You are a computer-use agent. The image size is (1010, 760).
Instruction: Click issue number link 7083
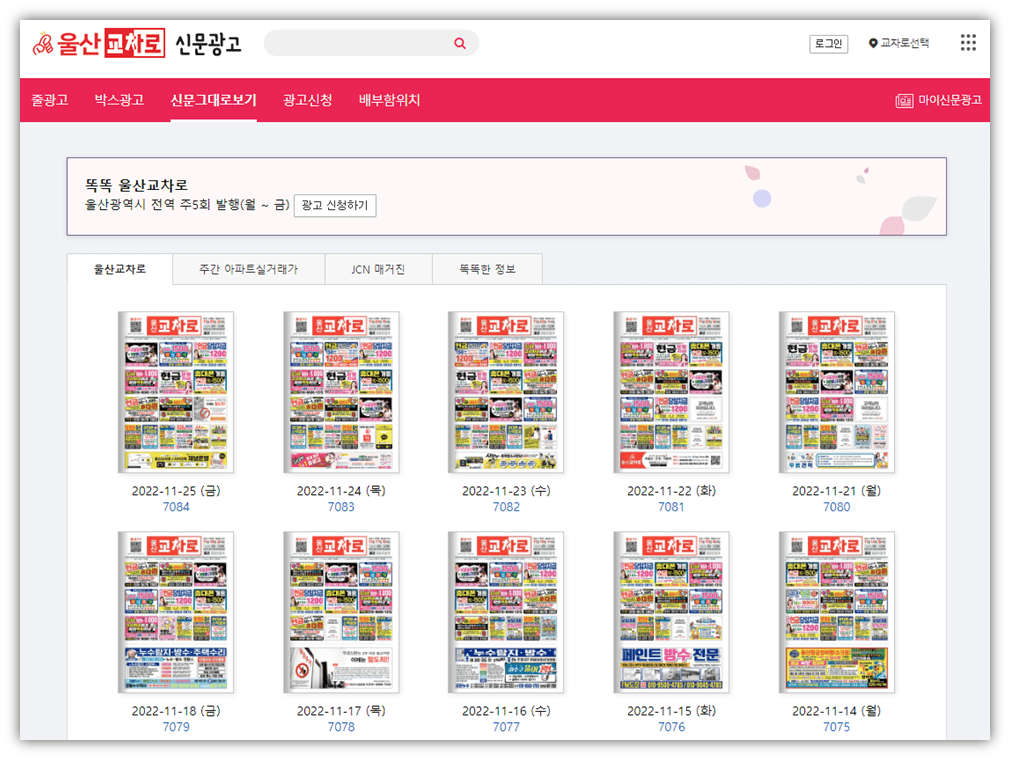[x=341, y=507]
